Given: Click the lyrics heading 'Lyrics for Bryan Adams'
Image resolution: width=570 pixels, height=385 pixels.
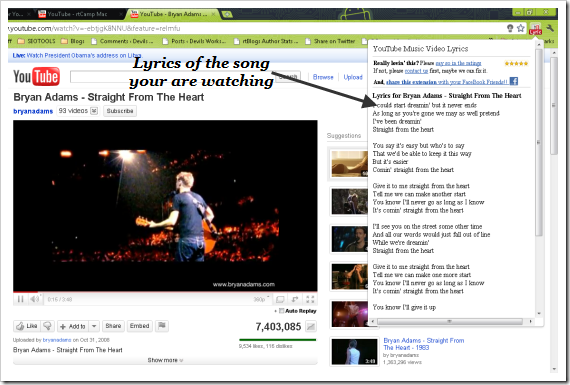Looking at the screenshot, I should point(447,96).
